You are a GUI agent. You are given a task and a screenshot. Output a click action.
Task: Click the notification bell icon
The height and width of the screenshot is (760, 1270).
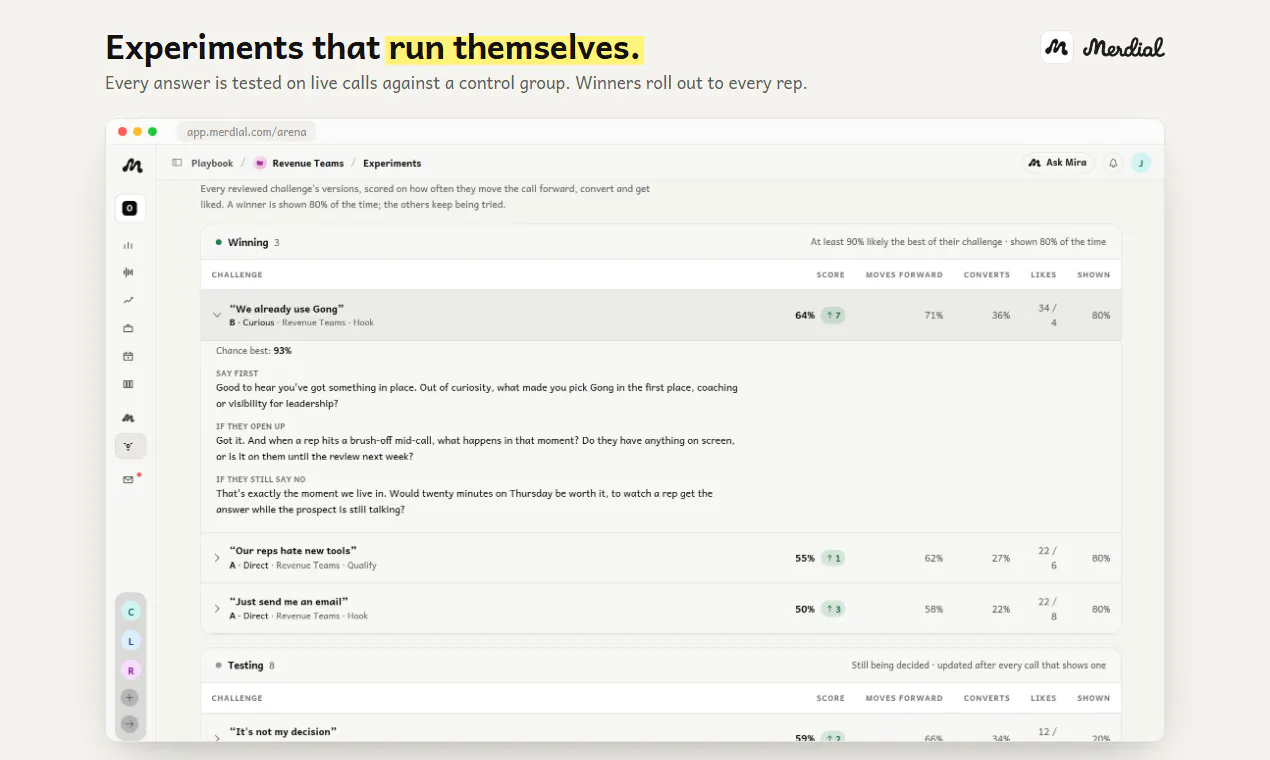pyautogui.click(x=1113, y=163)
